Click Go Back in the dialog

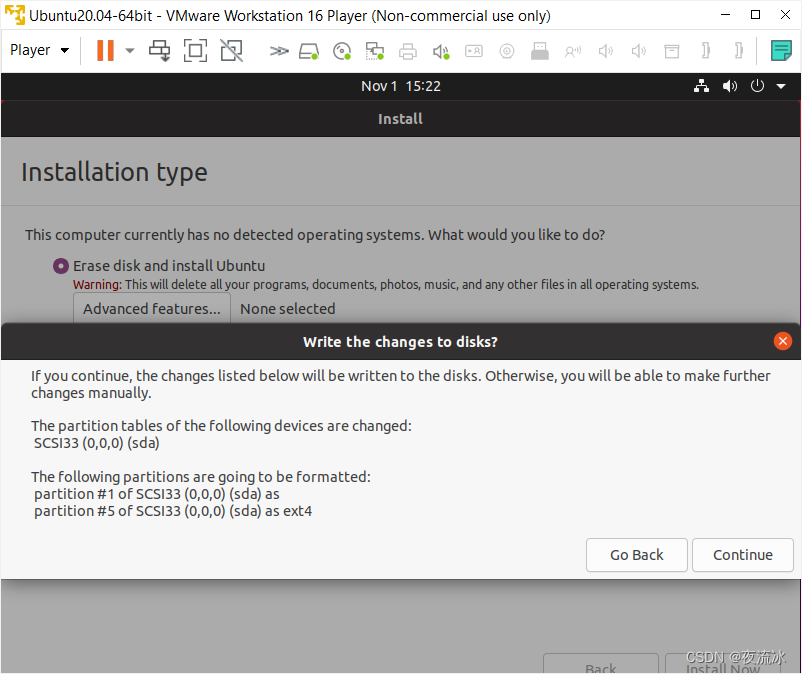pyautogui.click(x=636, y=555)
